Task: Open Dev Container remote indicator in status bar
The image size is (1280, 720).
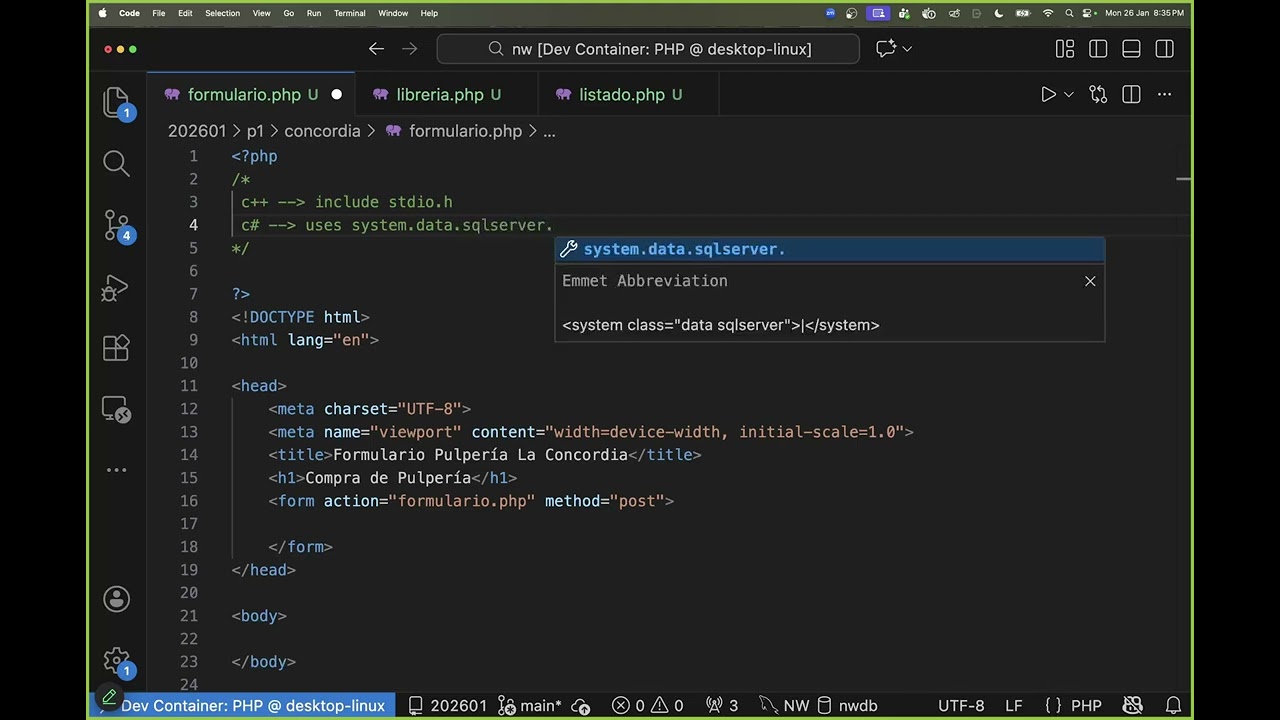Action: [x=244, y=705]
